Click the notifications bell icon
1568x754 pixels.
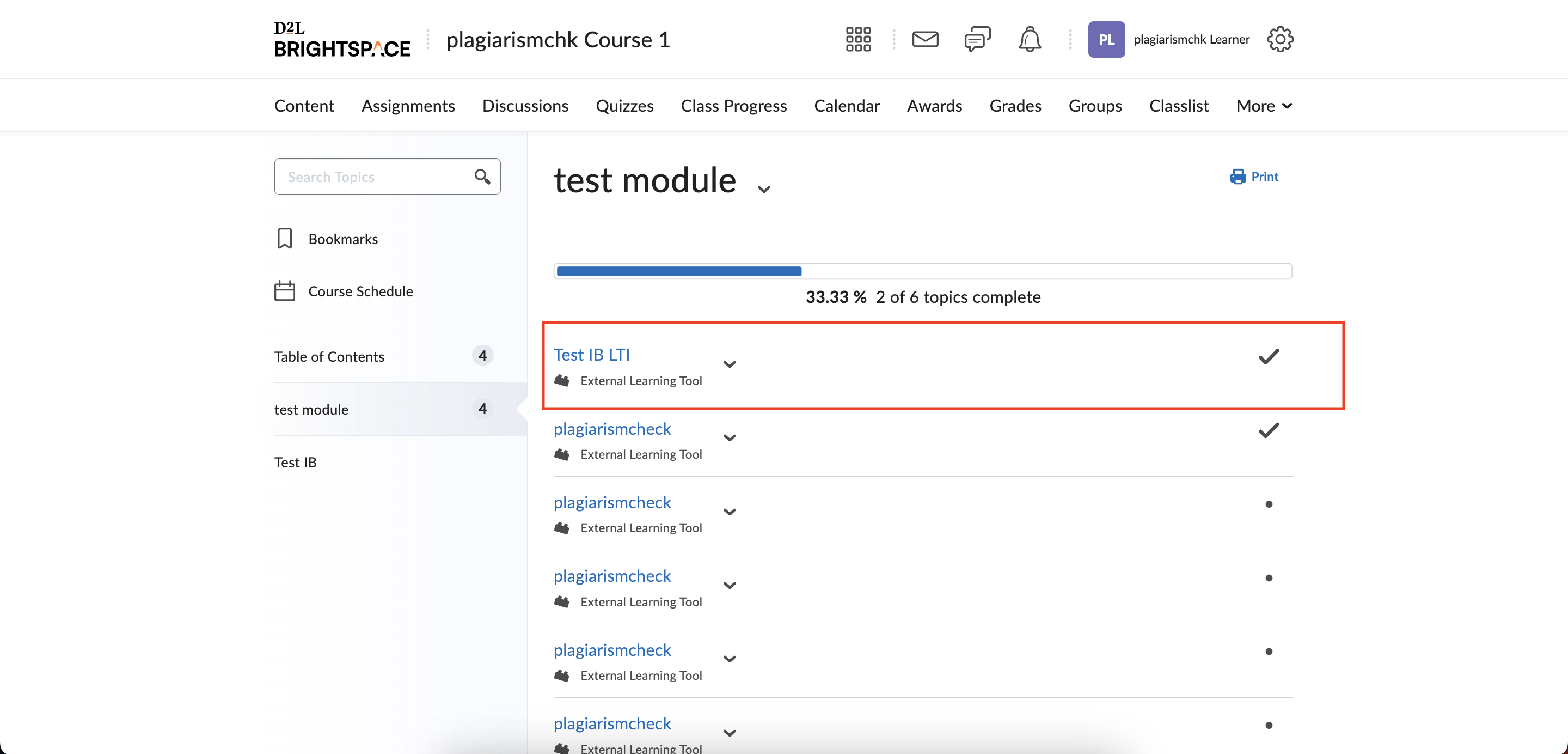(x=1029, y=39)
